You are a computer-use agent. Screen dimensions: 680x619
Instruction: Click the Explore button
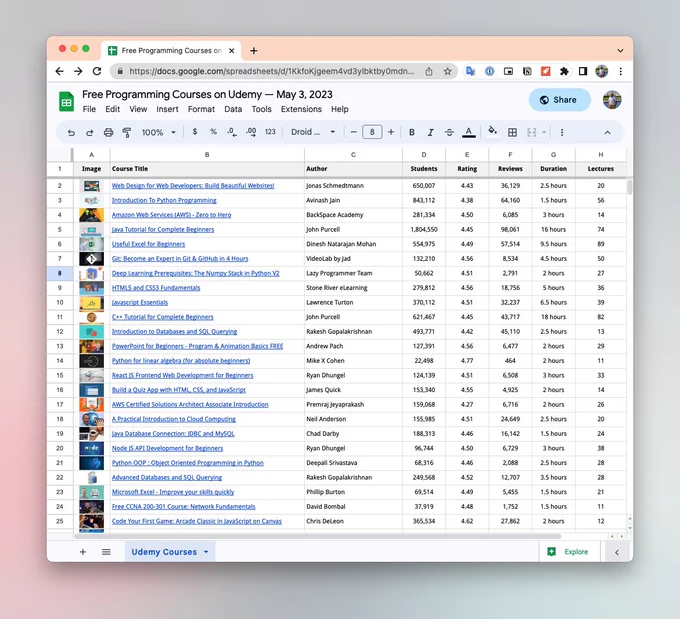[x=569, y=552]
